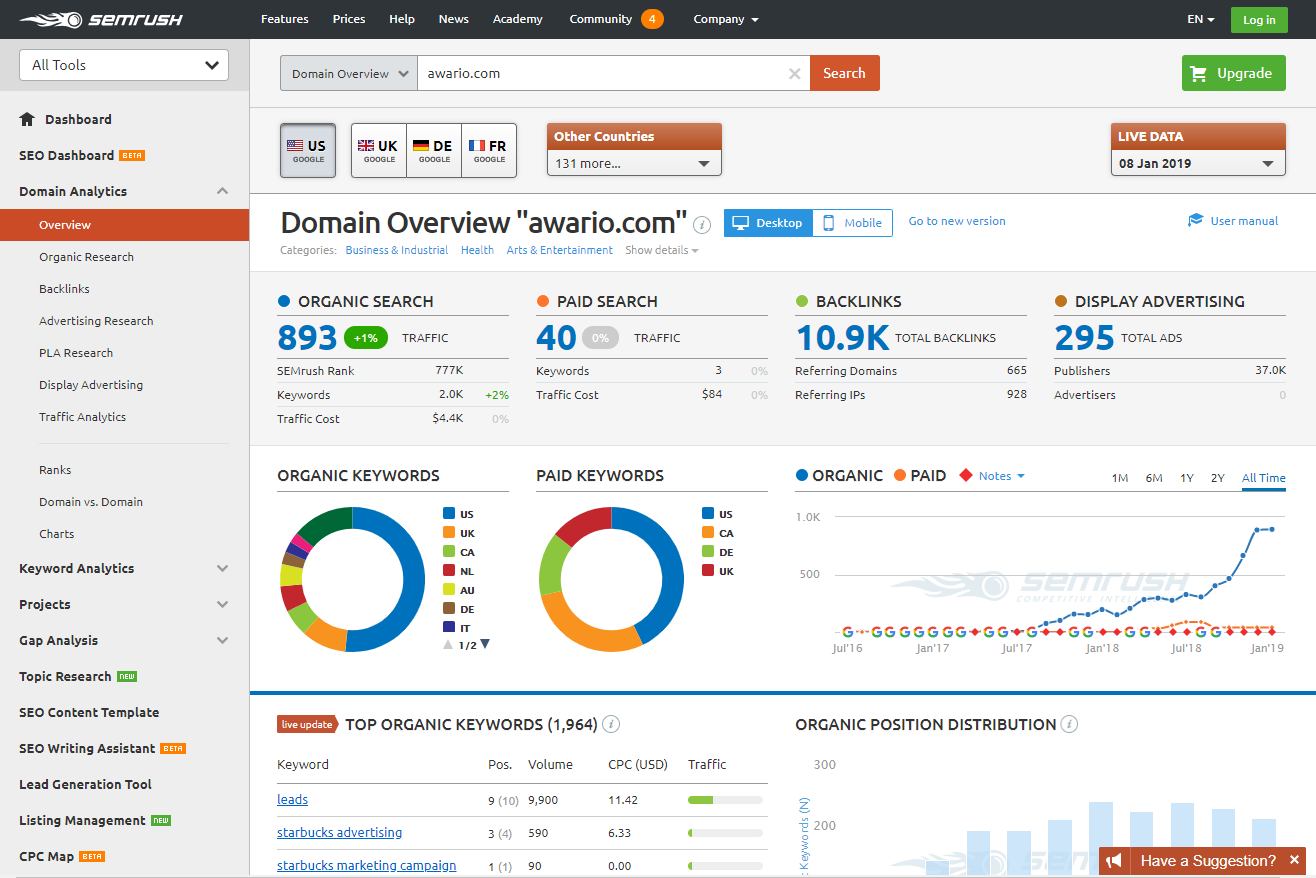Collapse the Domain Analytics section
This screenshot has width=1316, height=878.
[x=222, y=191]
